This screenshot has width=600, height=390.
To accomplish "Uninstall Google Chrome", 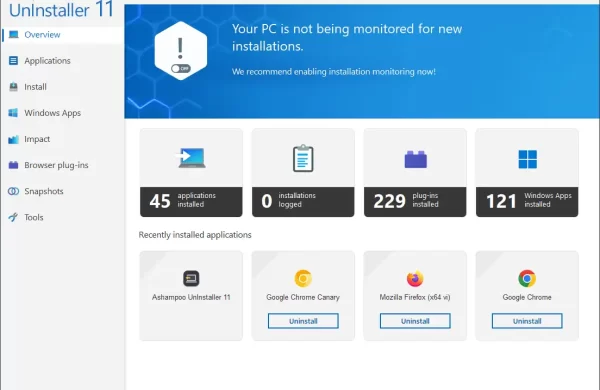I will 527,321.
